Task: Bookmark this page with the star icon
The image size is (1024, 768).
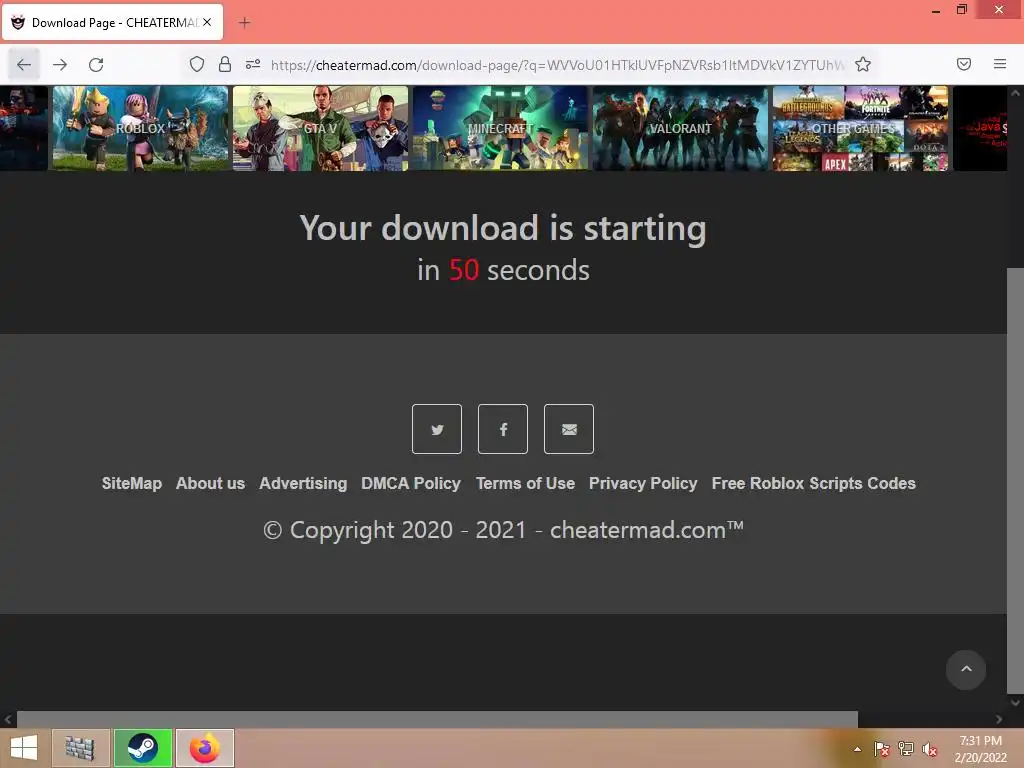Action: click(x=863, y=64)
